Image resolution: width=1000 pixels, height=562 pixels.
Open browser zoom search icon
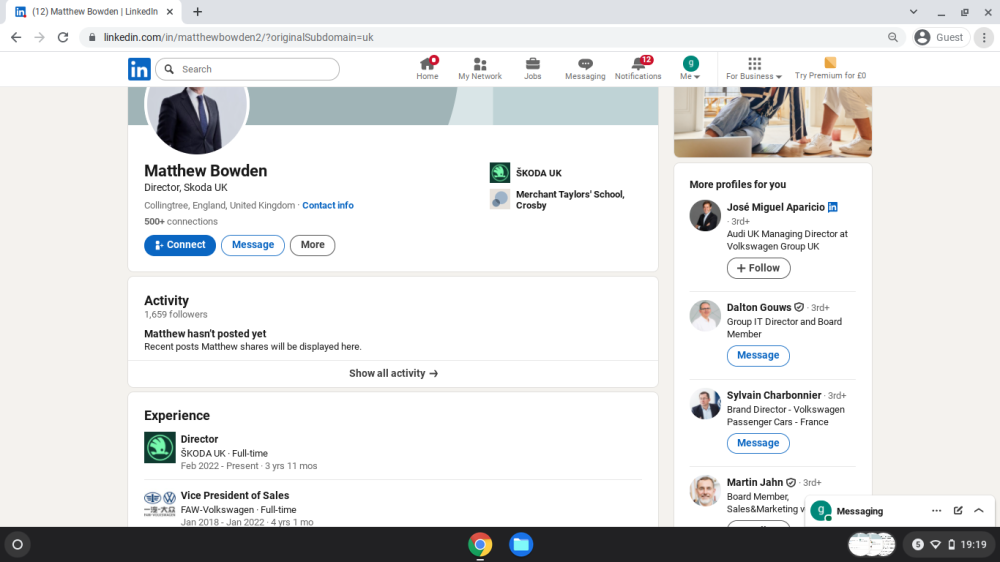click(893, 38)
